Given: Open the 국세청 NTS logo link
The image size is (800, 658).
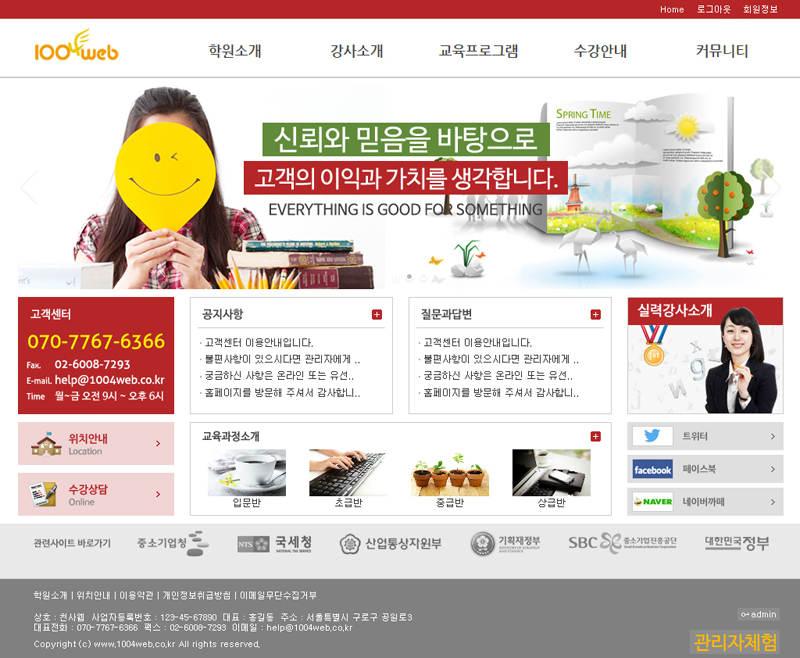Looking at the screenshot, I should 275,544.
